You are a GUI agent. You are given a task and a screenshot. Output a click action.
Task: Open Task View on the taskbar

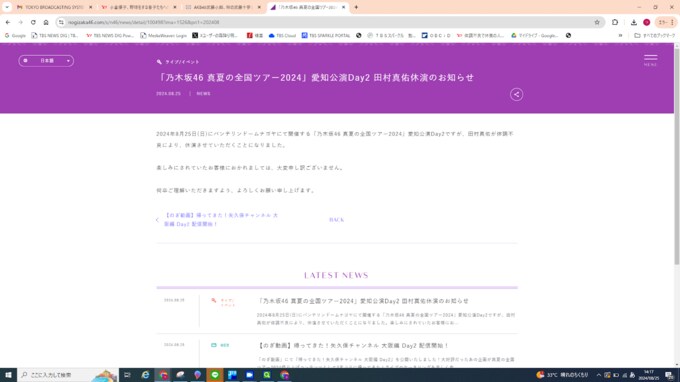pyautogui.click(x=127, y=375)
